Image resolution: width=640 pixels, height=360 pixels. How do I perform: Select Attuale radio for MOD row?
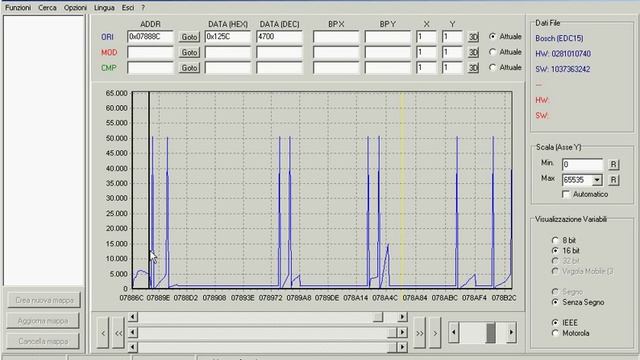point(493,52)
